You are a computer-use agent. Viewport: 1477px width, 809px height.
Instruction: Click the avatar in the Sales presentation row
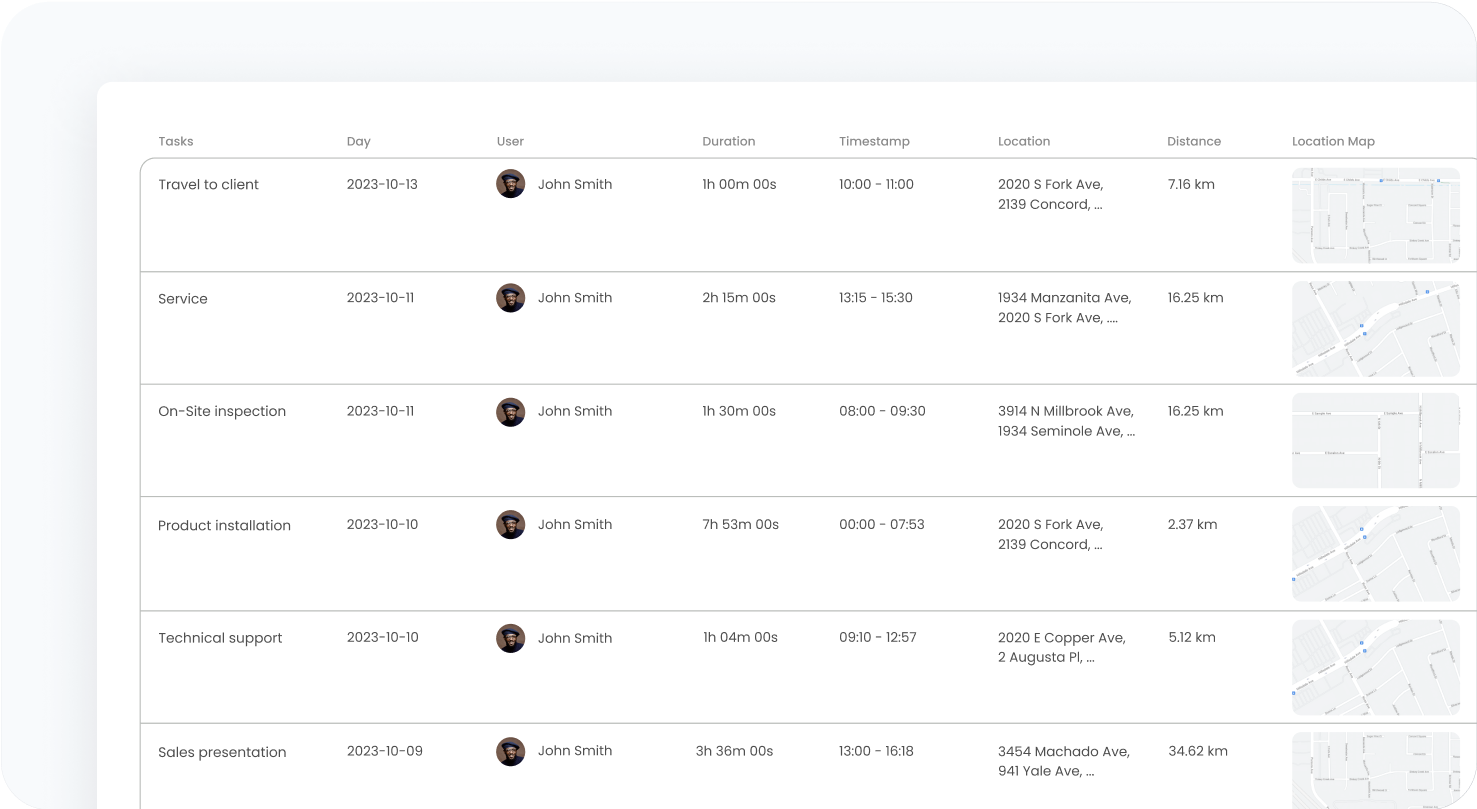tap(510, 751)
